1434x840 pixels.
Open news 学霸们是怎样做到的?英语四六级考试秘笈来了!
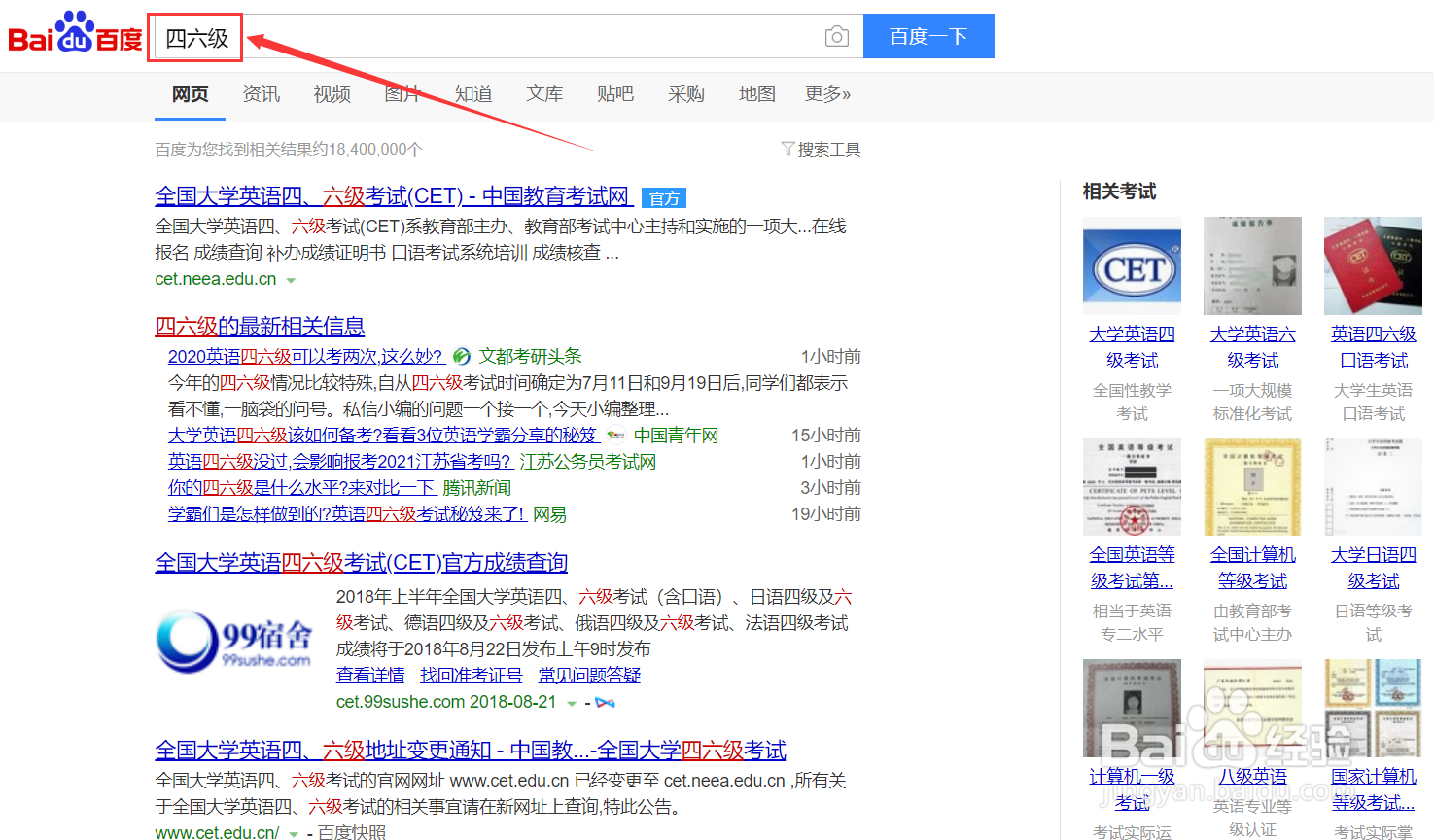(x=347, y=514)
